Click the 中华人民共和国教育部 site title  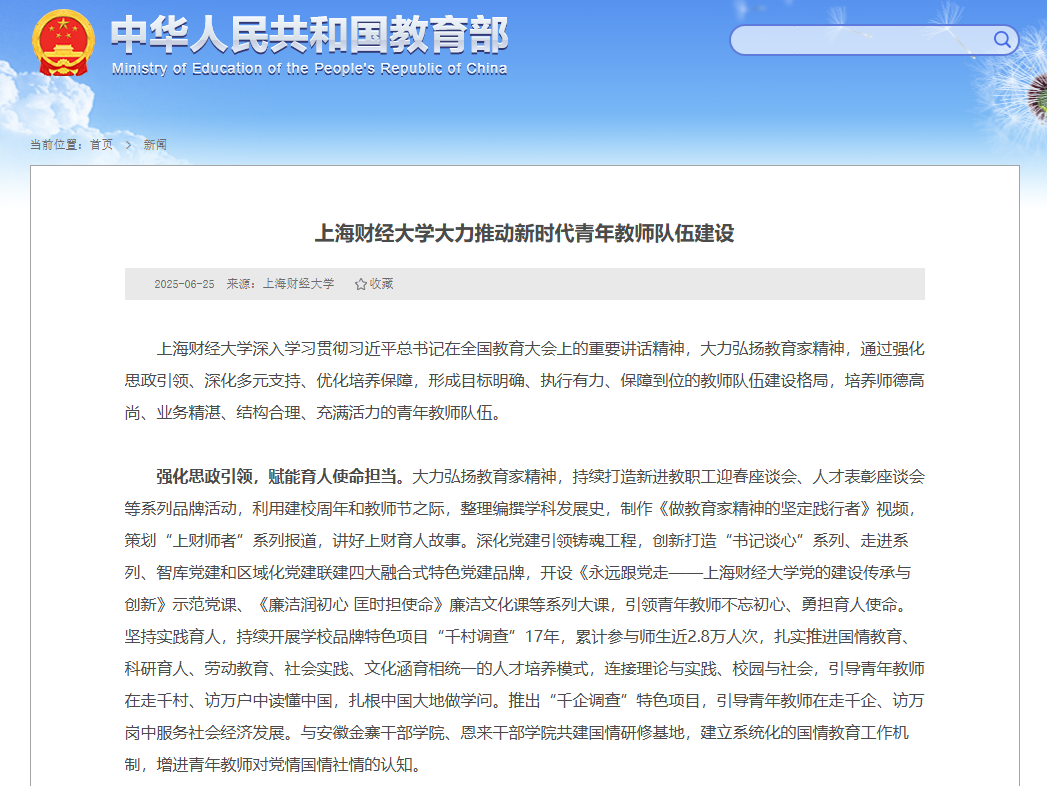[x=309, y=35]
